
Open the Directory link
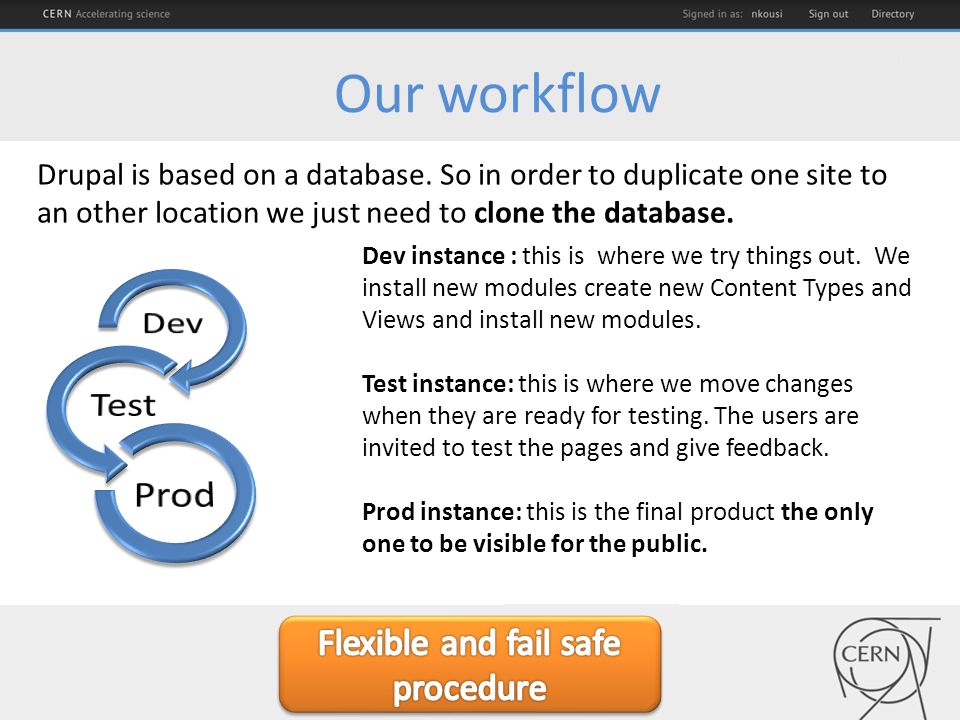tap(893, 13)
